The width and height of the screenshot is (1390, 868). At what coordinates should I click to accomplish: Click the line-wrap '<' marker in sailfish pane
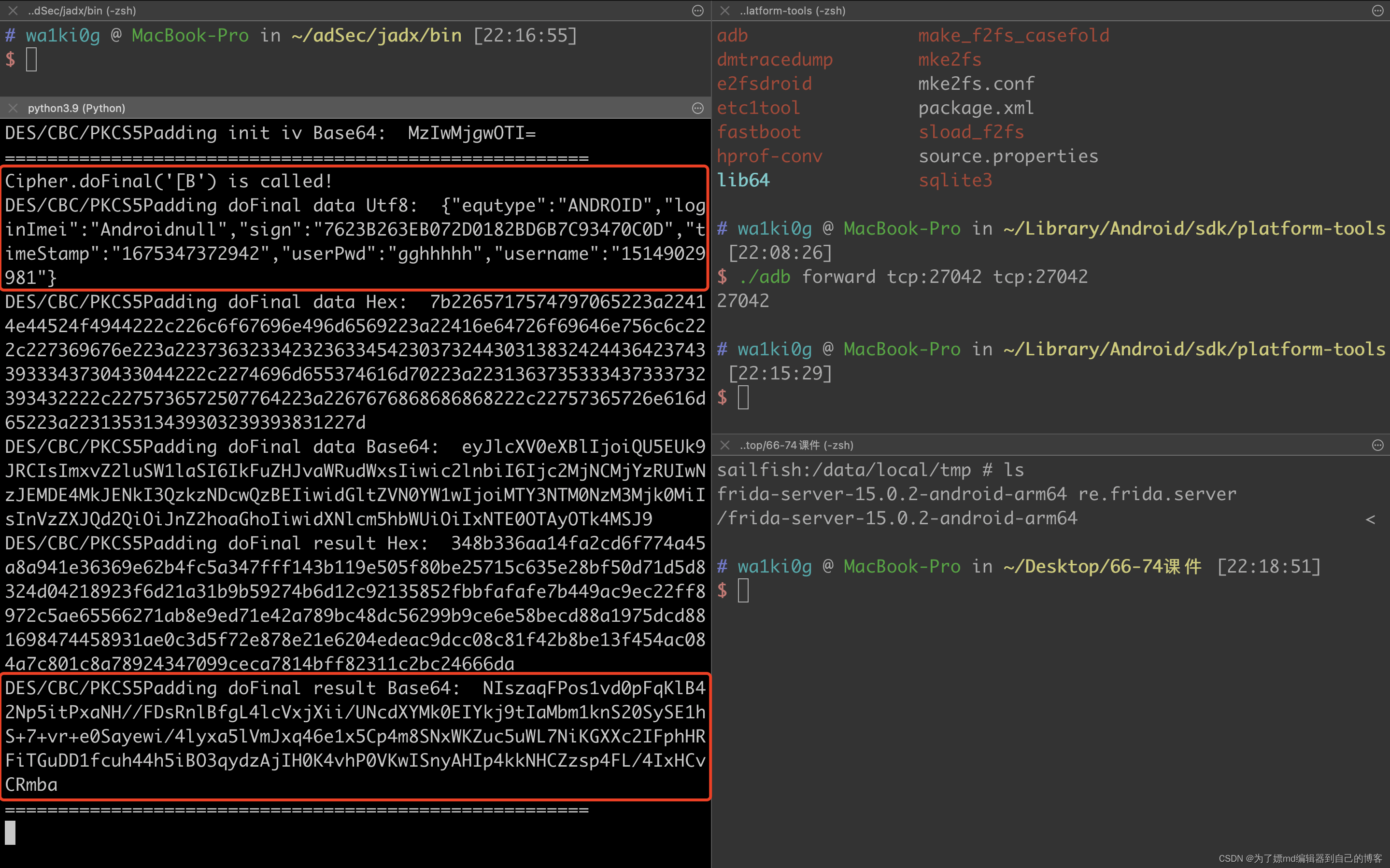pyautogui.click(x=1371, y=519)
